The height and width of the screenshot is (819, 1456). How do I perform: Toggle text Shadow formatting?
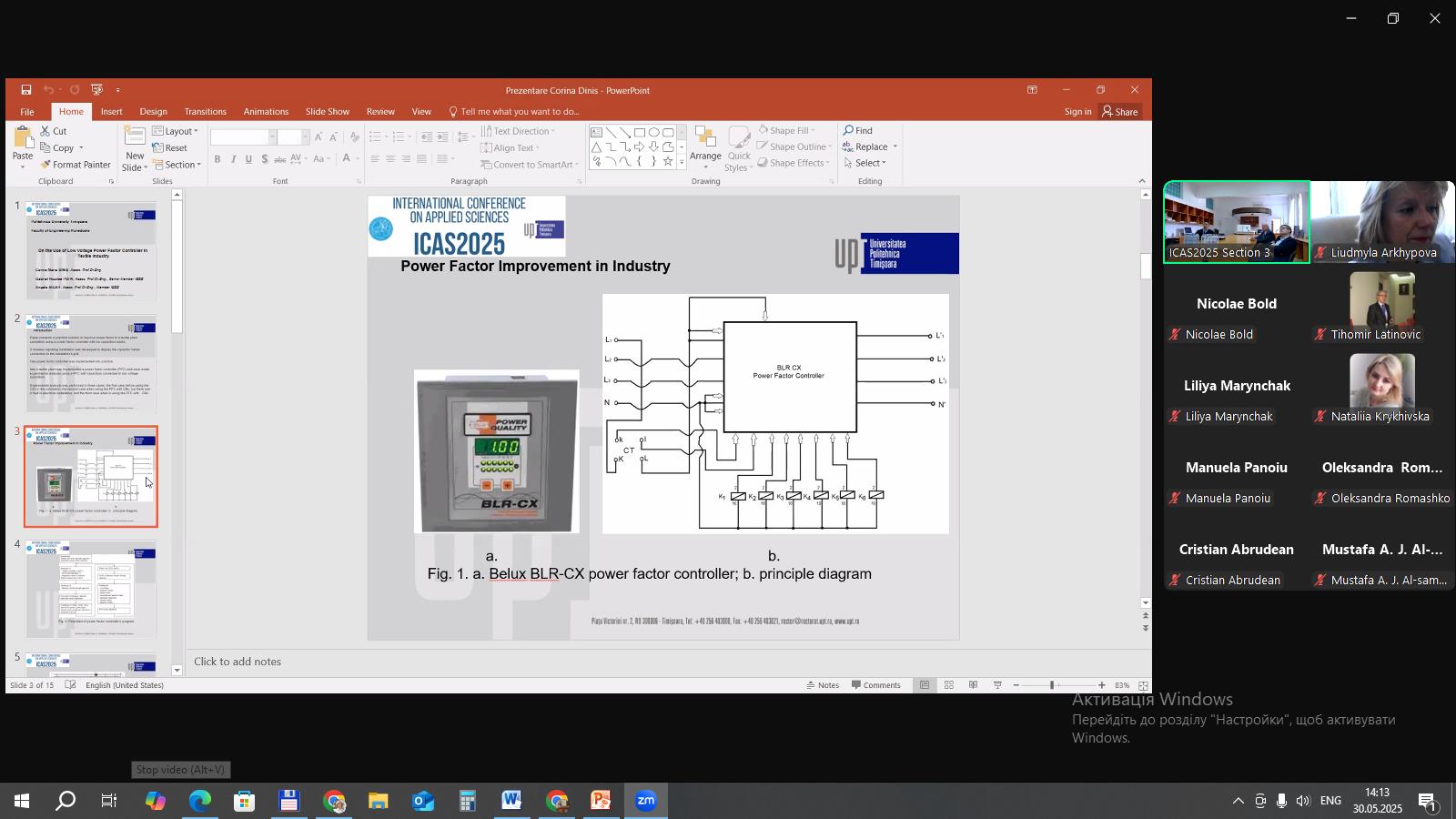pyautogui.click(x=264, y=159)
